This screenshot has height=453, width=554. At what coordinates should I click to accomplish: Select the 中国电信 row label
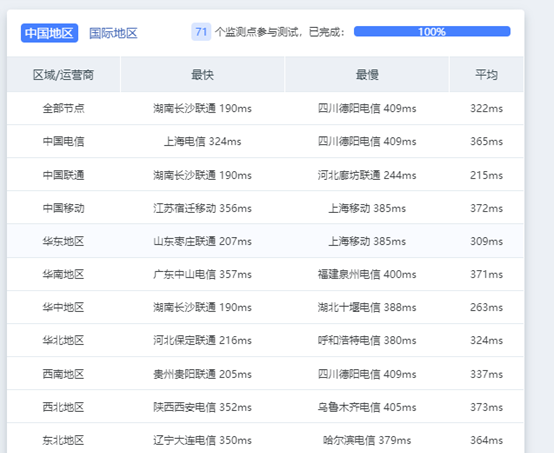64,141
